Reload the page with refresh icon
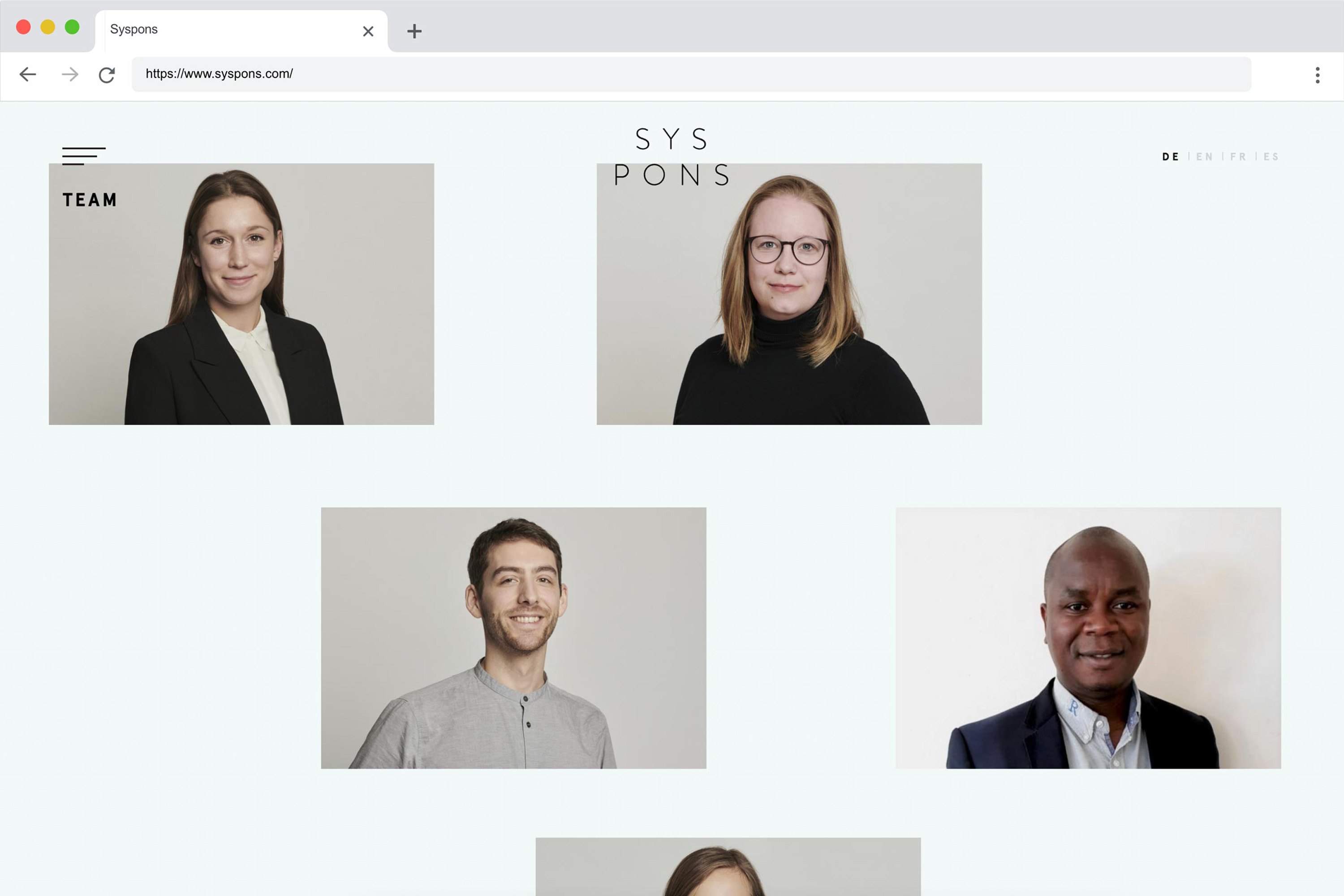Screen dimensions: 1344x896 click(107, 74)
